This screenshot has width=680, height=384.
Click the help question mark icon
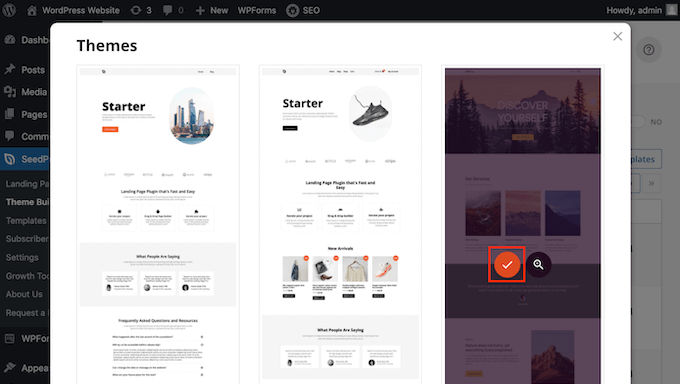pyautogui.click(x=649, y=50)
